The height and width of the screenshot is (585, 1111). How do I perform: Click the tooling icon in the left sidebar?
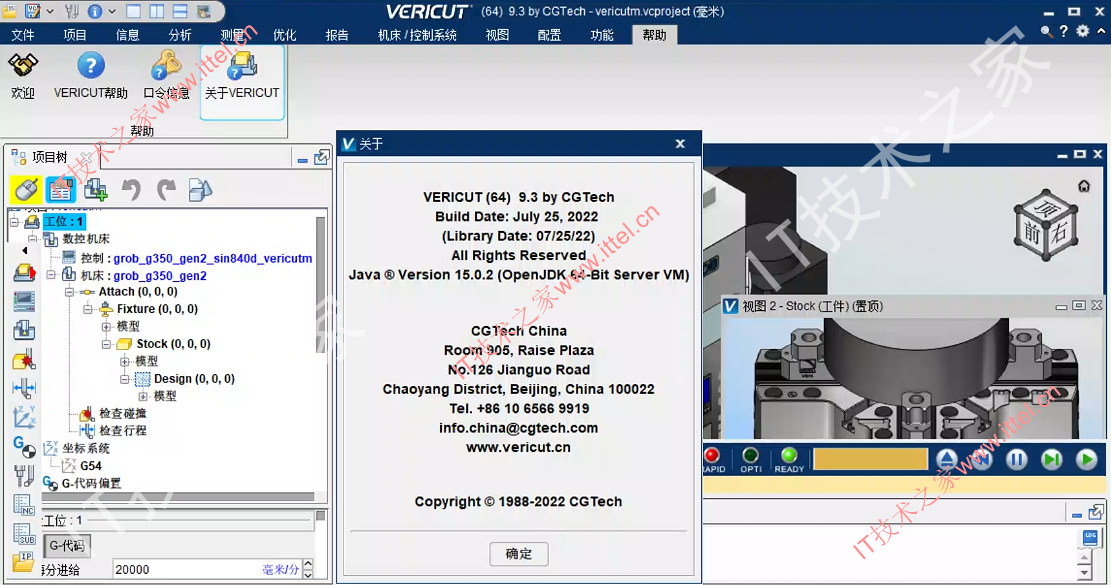click(24, 475)
